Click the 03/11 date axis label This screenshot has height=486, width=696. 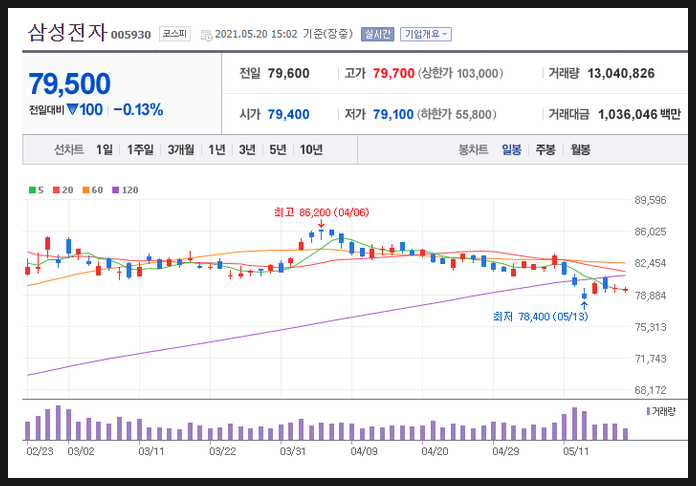click(151, 451)
